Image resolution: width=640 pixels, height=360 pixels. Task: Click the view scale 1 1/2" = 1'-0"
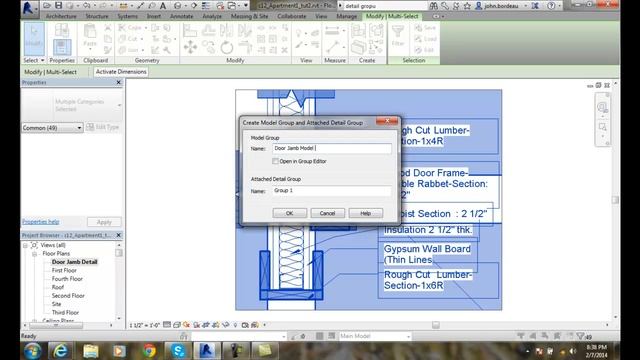(144, 325)
